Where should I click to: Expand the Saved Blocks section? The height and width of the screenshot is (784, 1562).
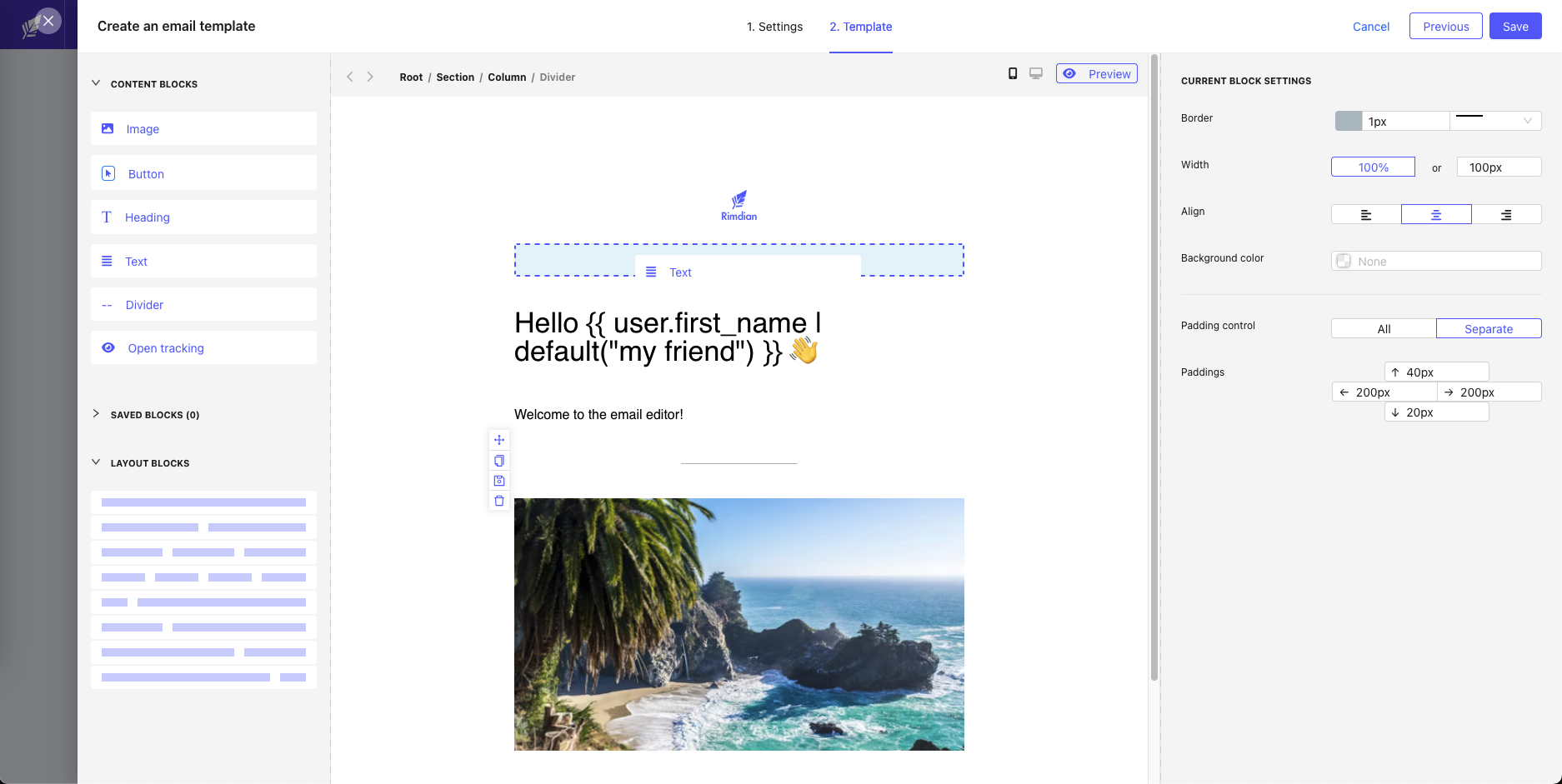pyautogui.click(x=97, y=414)
